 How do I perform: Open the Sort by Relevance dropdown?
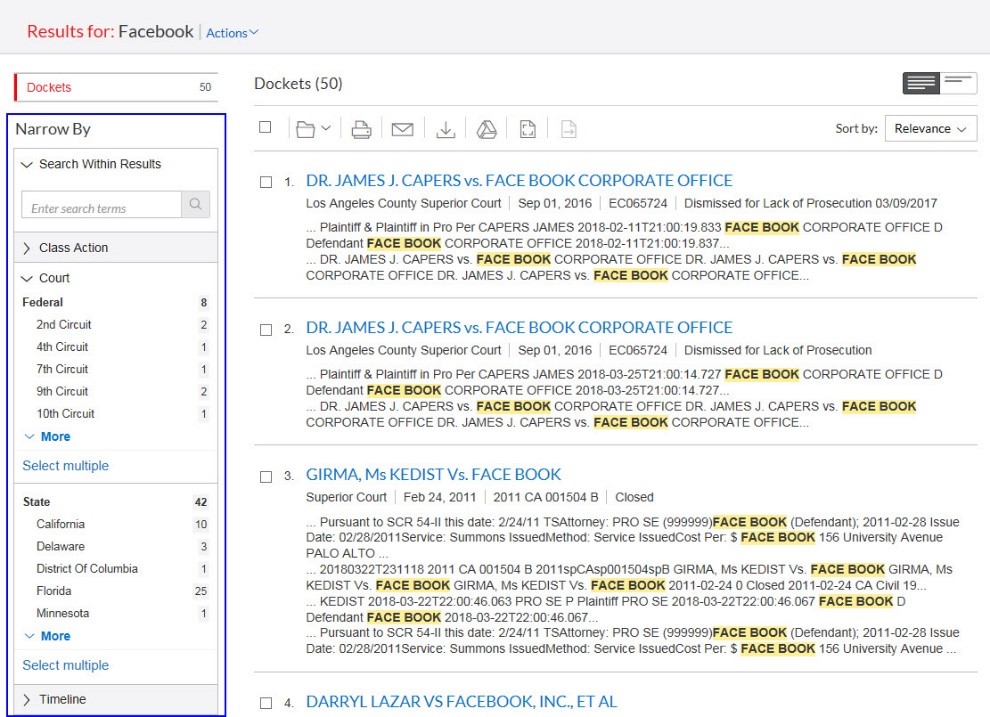931,129
